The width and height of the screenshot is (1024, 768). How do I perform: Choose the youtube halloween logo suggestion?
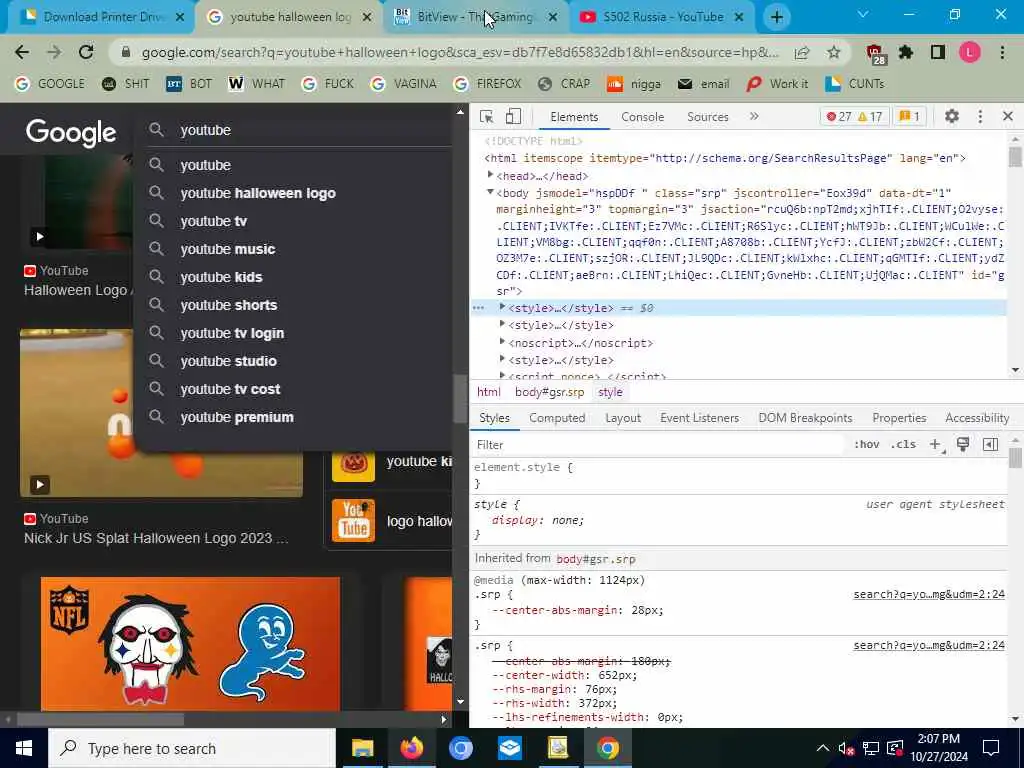click(258, 193)
